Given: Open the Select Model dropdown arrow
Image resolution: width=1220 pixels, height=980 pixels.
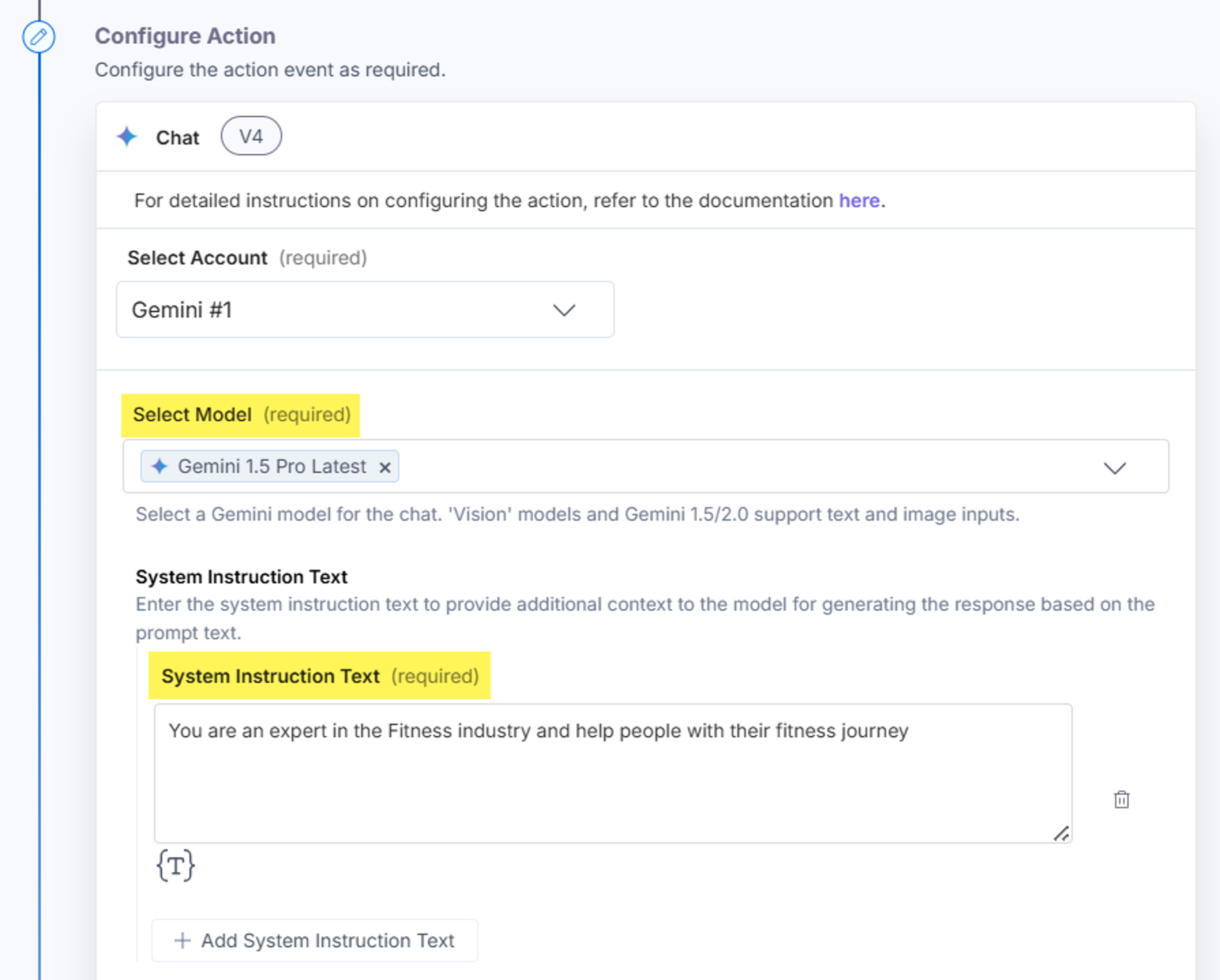Looking at the screenshot, I should 1115,468.
